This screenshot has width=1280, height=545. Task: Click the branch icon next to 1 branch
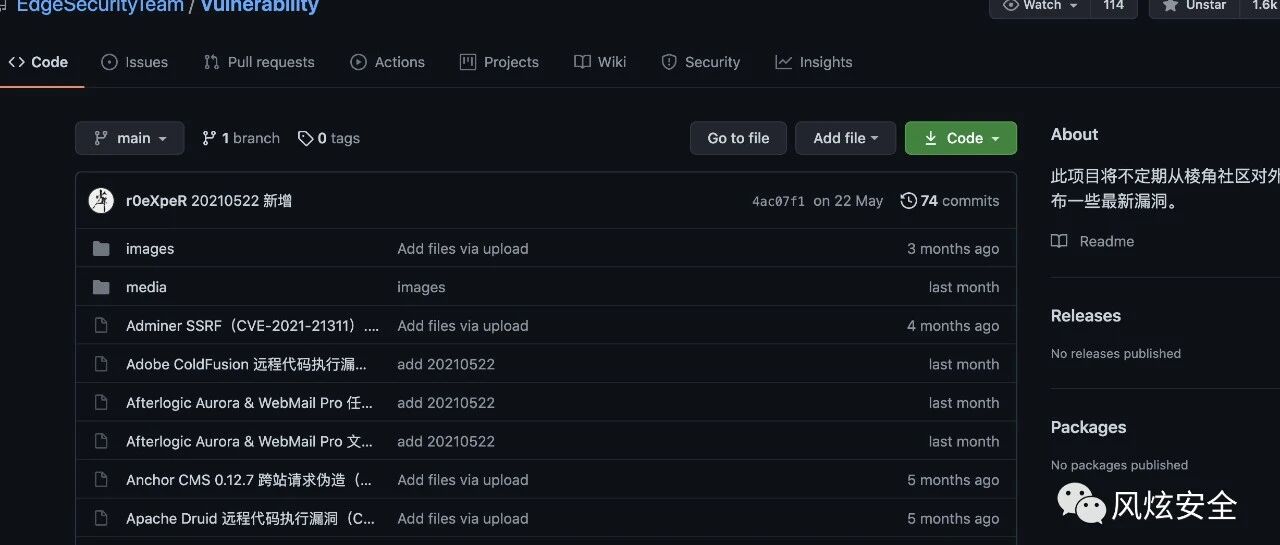tap(209, 138)
